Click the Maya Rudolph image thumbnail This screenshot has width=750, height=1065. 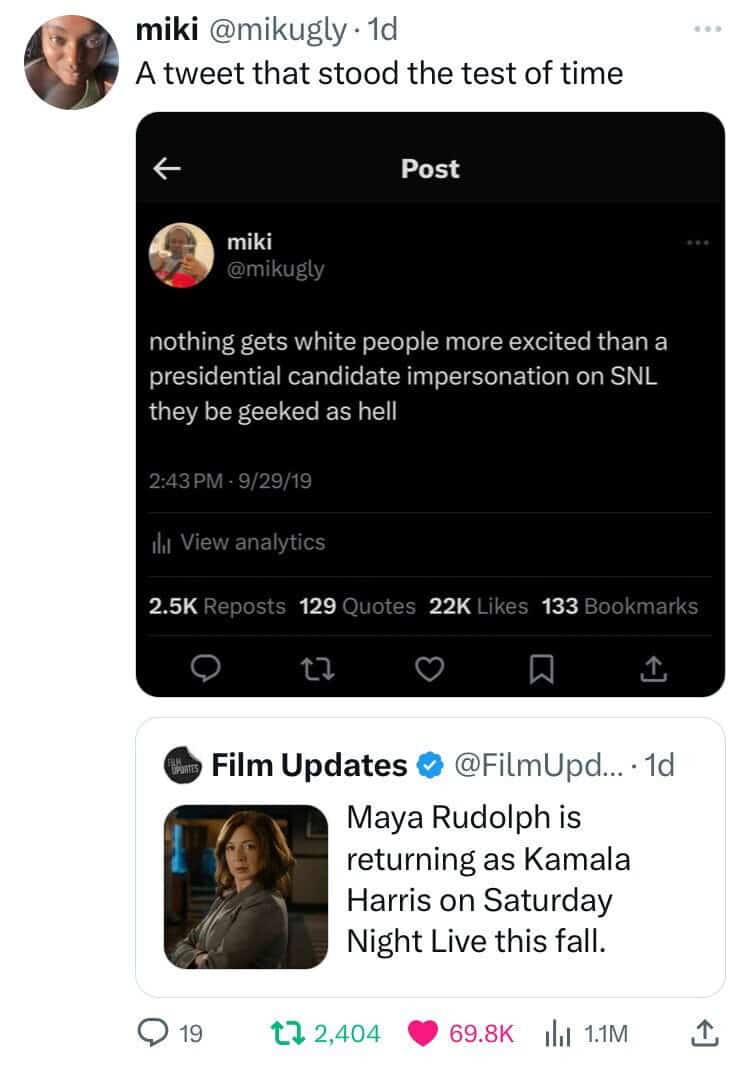click(246, 886)
